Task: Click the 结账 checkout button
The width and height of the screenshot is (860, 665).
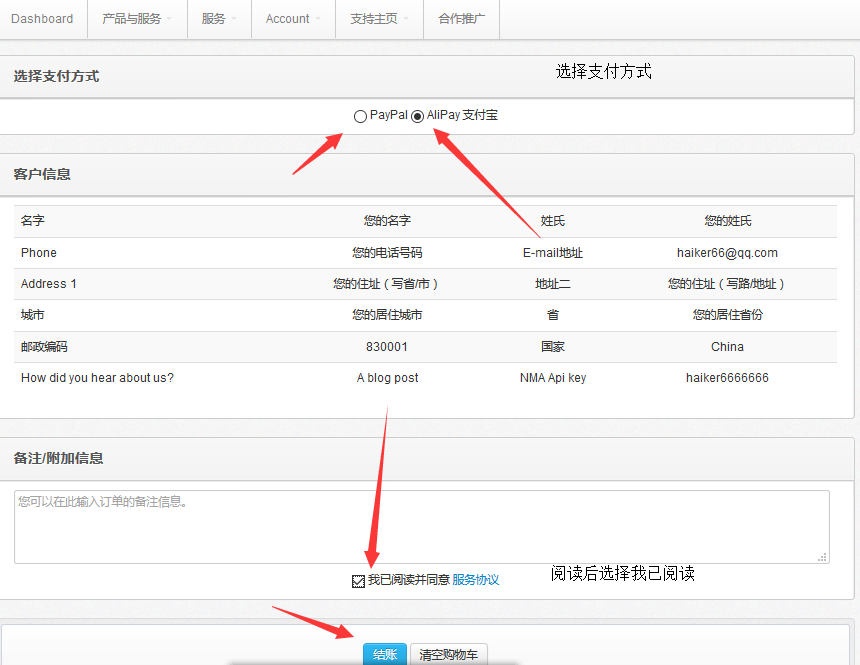Action: 384,654
